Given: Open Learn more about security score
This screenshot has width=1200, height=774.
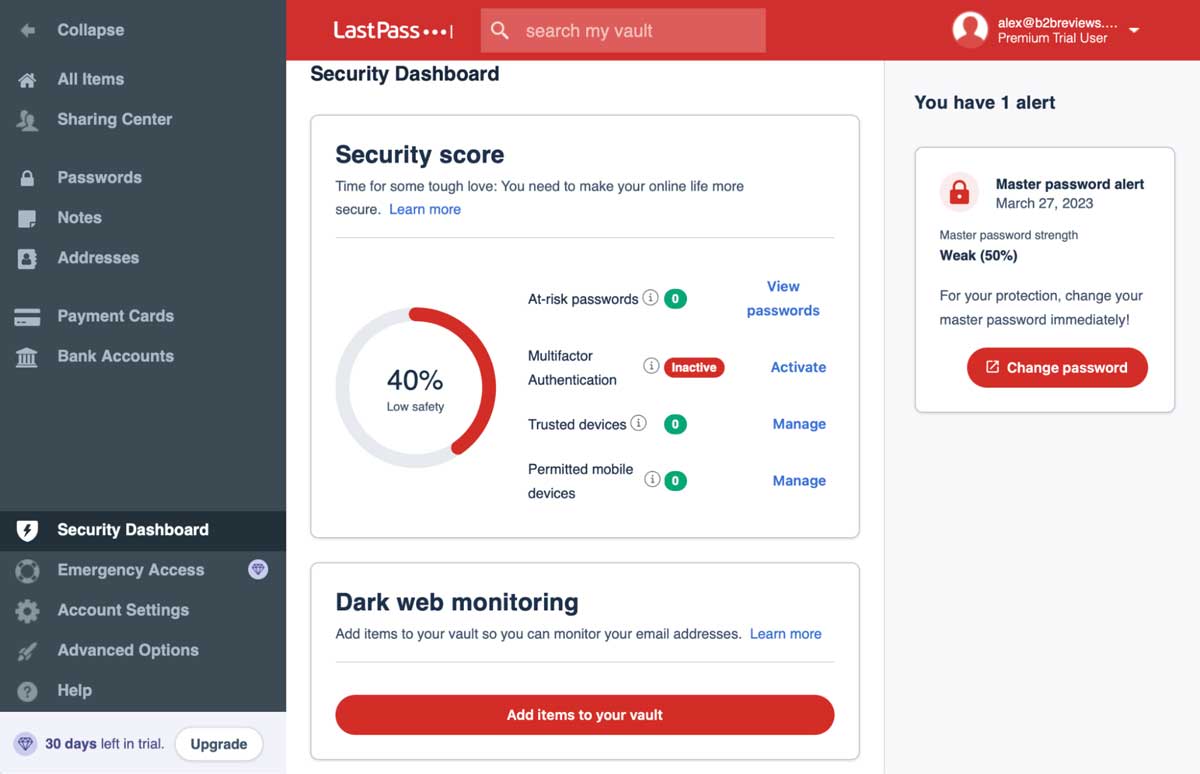Looking at the screenshot, I should [425, 209].
